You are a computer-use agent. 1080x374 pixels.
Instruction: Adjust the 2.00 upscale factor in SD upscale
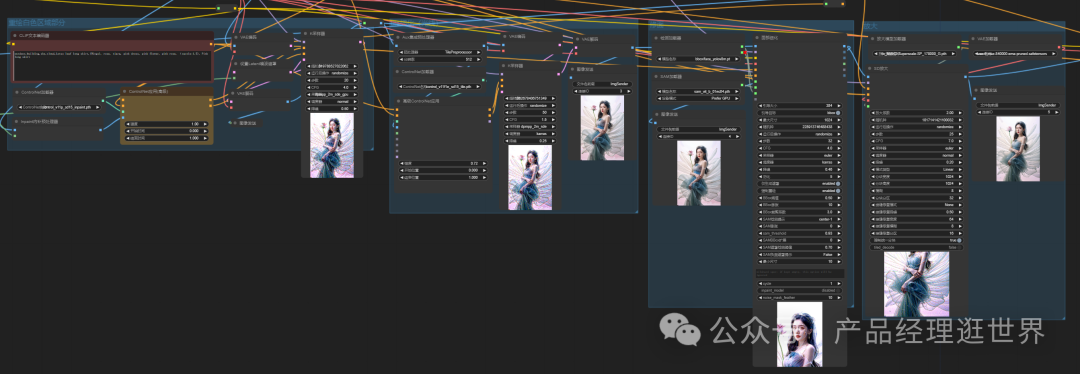point(916,112)
